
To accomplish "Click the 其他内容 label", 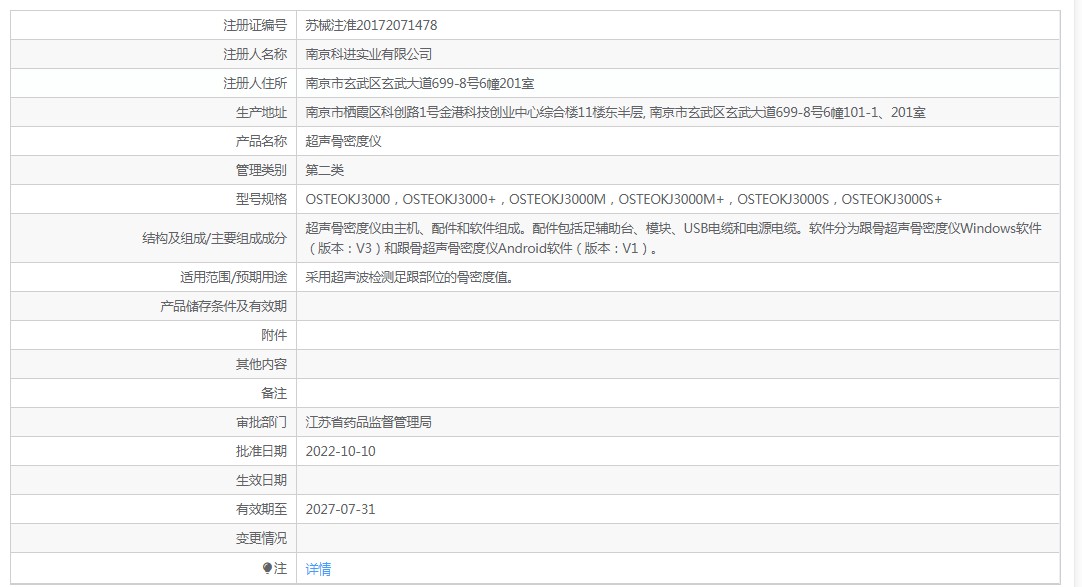I will pyautogui.click(x=261, y=364).
